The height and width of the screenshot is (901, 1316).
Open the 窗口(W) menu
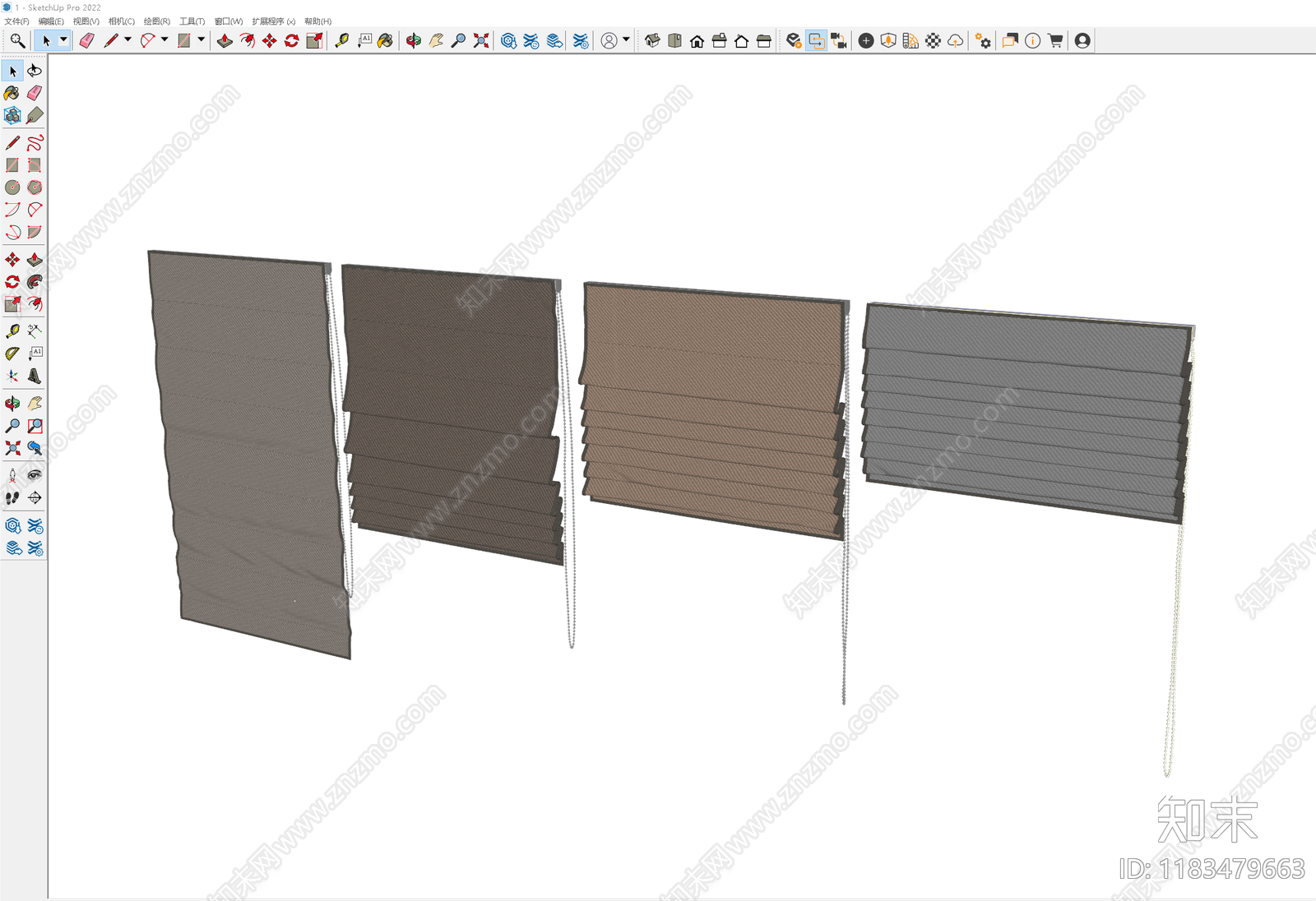coord(229,21)
